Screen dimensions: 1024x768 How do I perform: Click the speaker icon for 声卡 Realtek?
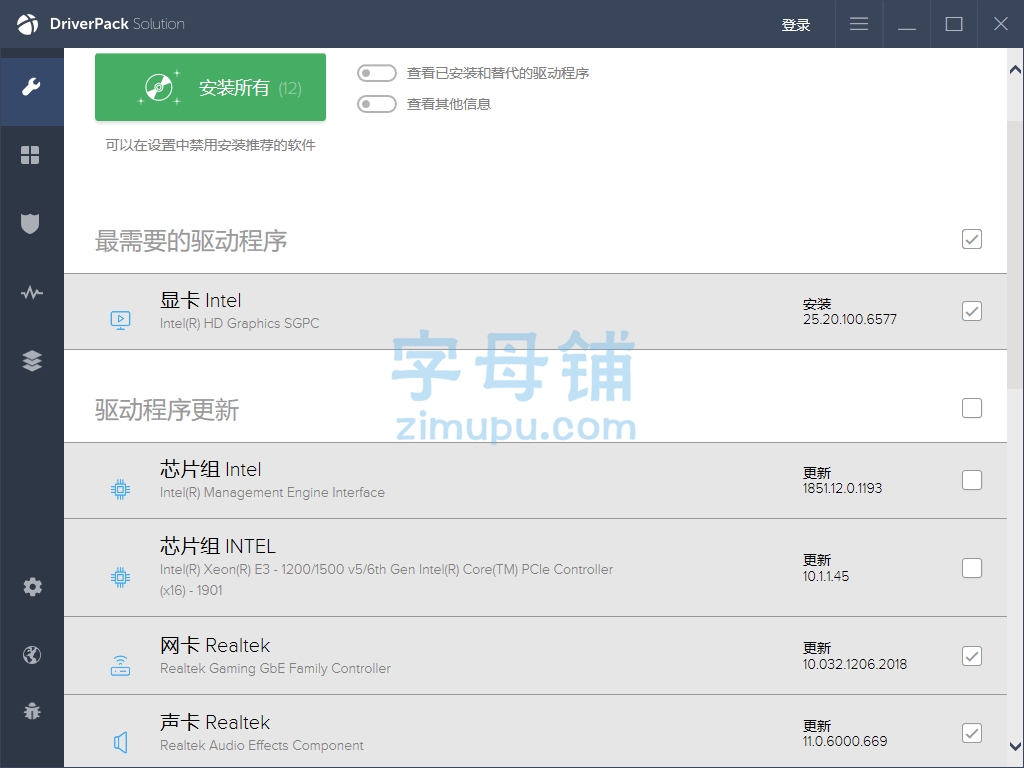click(x=120, y=742)
